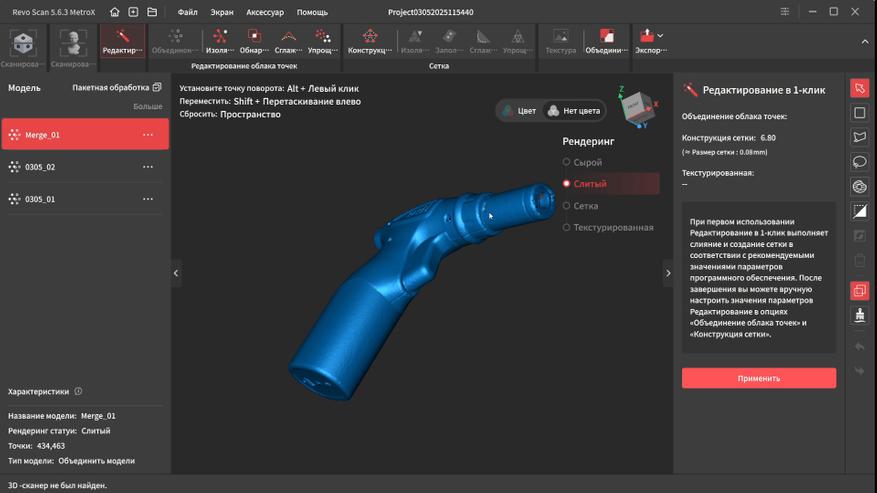
Task: Activate the Редактир… one-click edit tool
Action: (x=122, y=41)
